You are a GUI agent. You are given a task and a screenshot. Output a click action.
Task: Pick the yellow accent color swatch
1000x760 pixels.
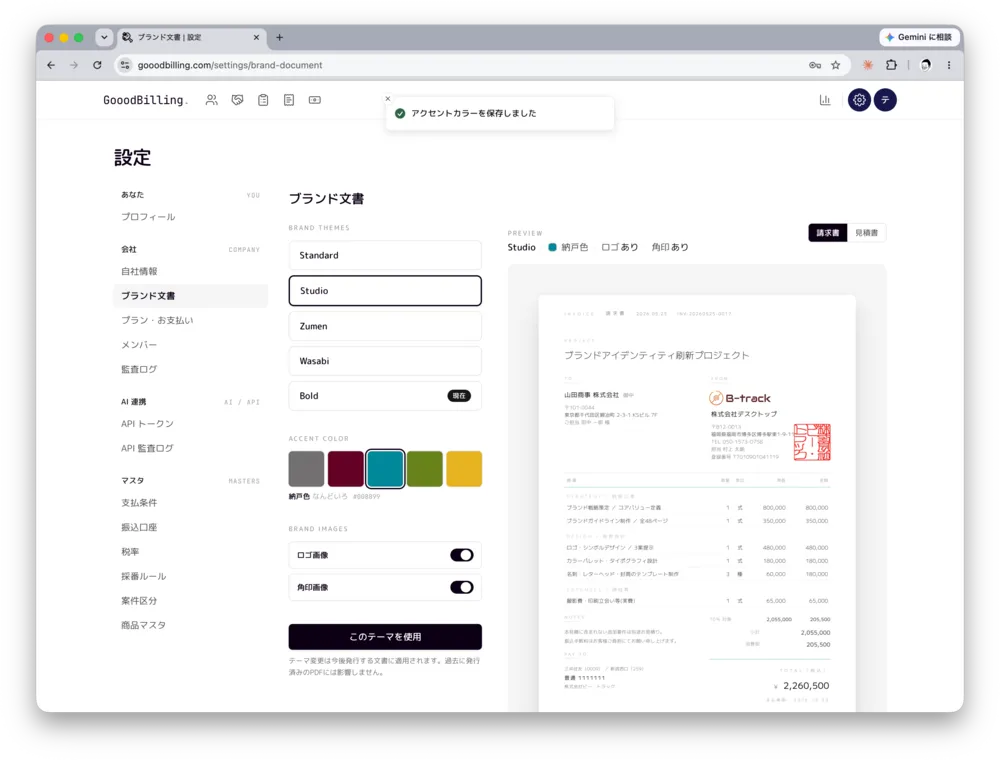pyautogui.click(x=464, y=469)
